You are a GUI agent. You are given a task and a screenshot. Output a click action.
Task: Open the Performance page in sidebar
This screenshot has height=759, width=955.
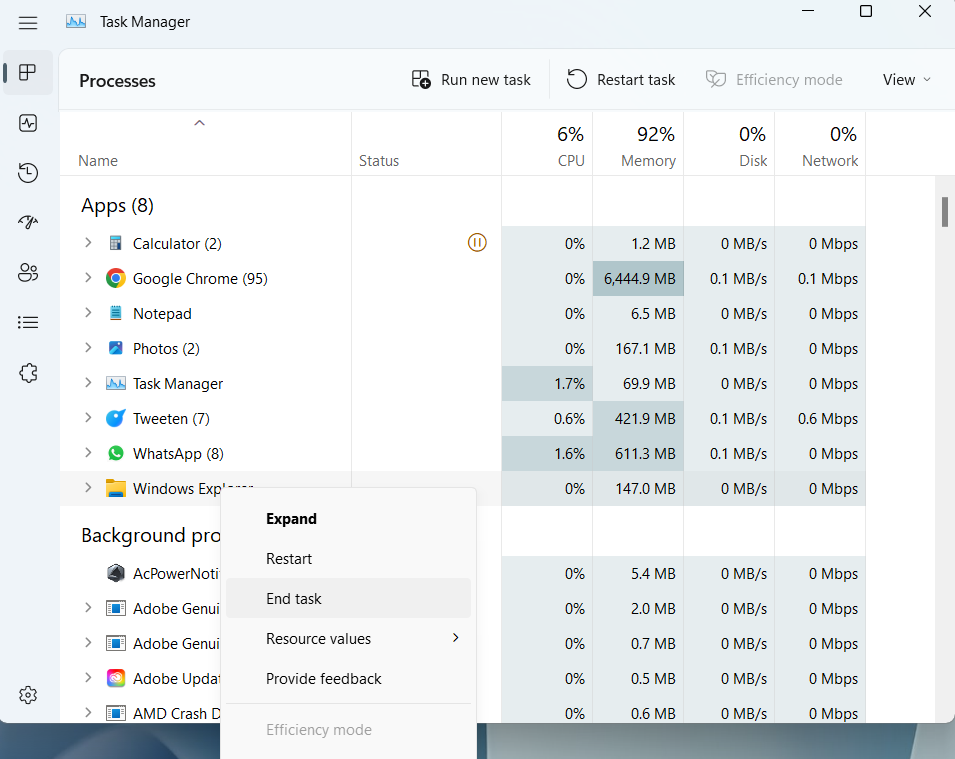(x=28, y=123)
